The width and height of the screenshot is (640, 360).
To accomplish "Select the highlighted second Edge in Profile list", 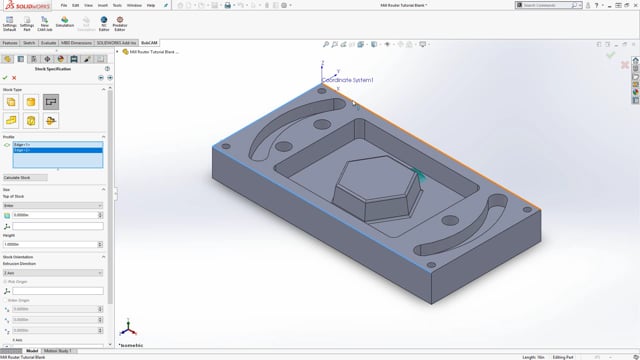I will 58,150.
